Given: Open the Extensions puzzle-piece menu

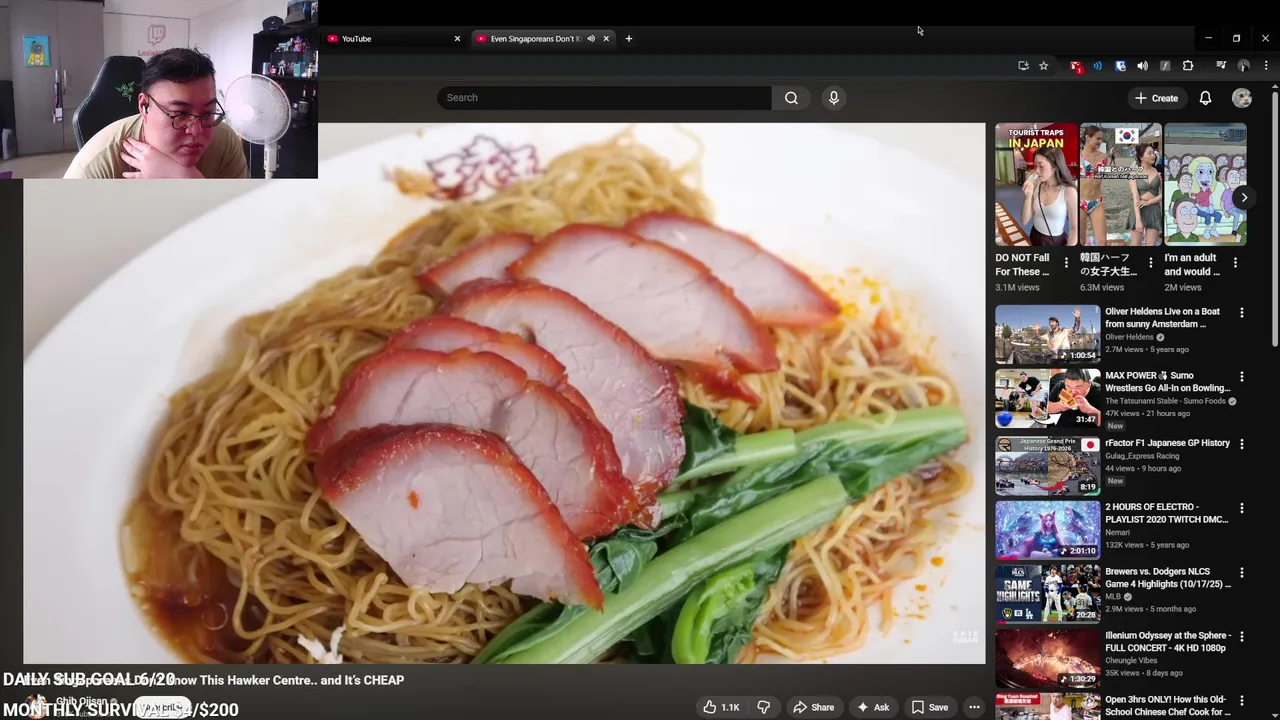Looking at the screenshot, I should click(x=1188, y=66).
